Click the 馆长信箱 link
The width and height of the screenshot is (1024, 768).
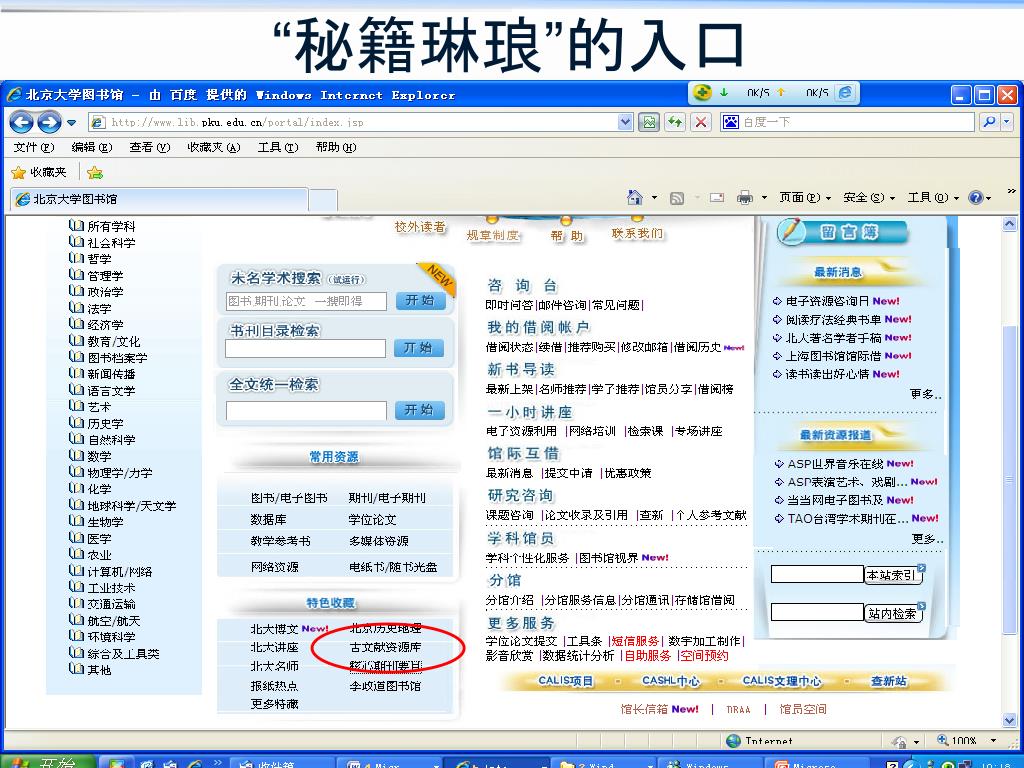pyautogui.click(x=644, y=709)
